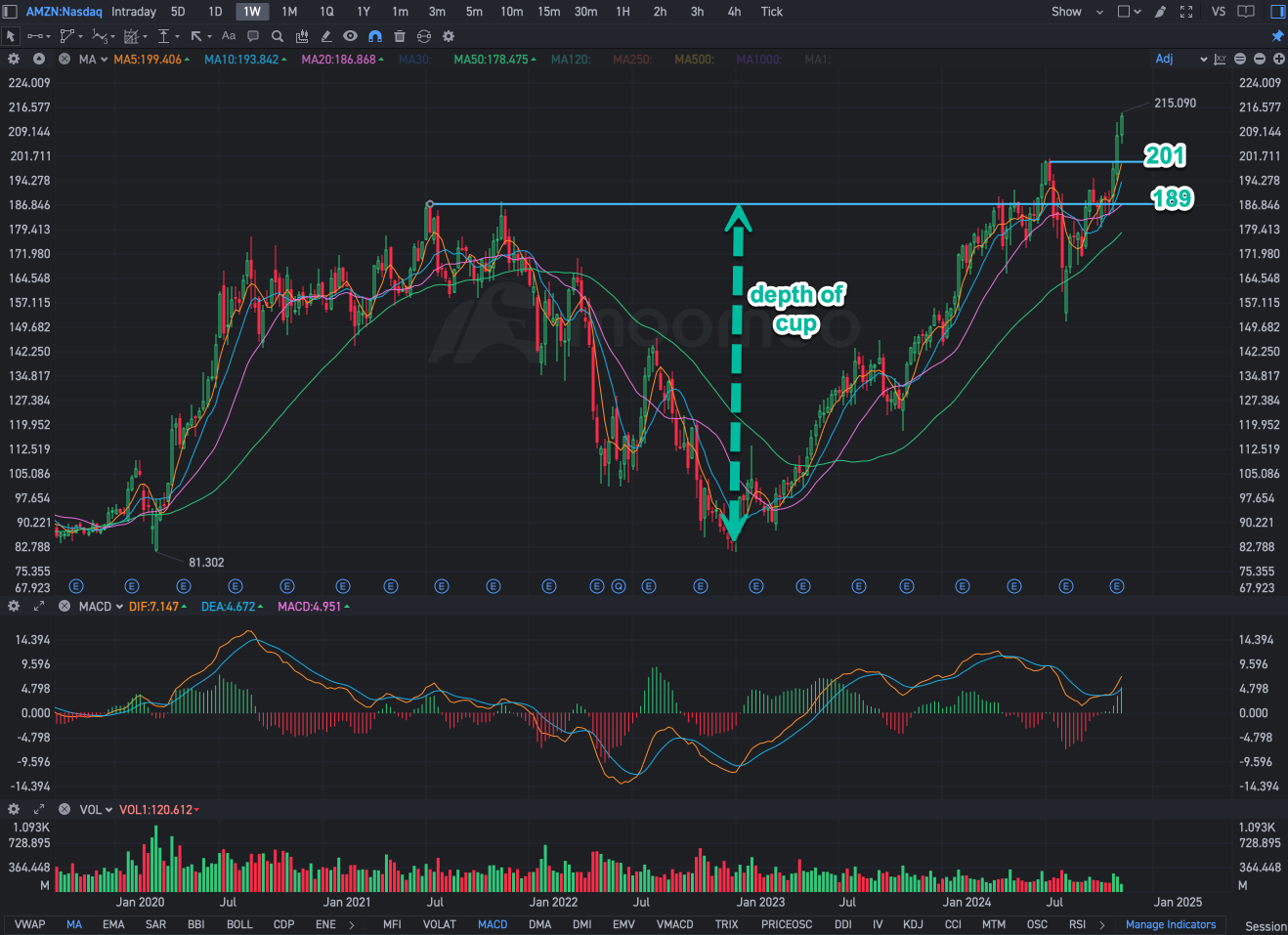
Task: Open the magnifier search tool
Action: point(278,36)
